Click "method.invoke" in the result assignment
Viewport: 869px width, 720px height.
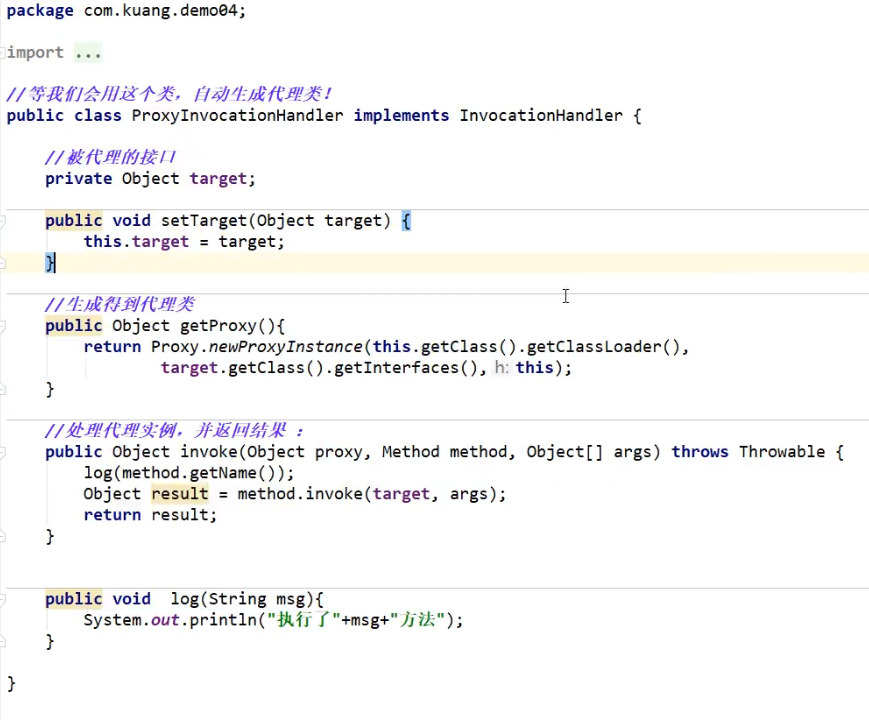300,494
